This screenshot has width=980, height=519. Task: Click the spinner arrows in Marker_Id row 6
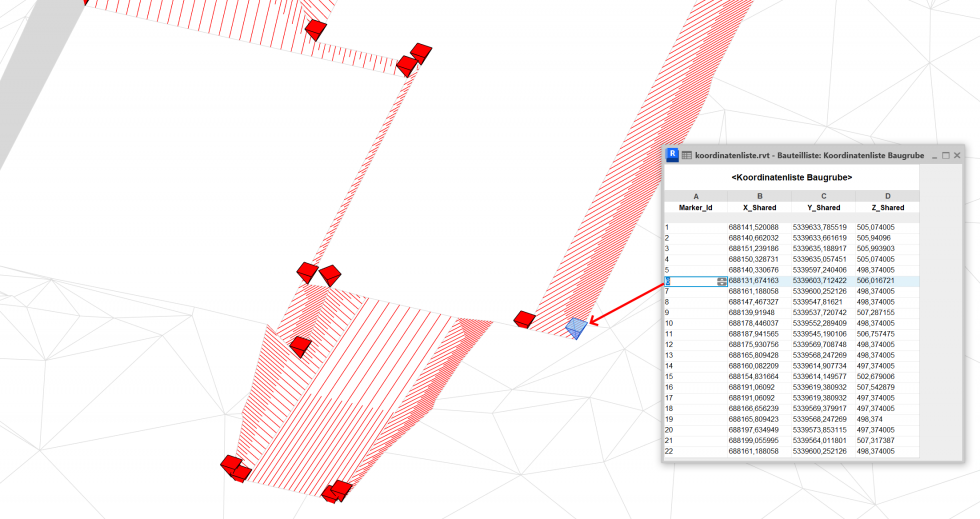click(721, 281)
